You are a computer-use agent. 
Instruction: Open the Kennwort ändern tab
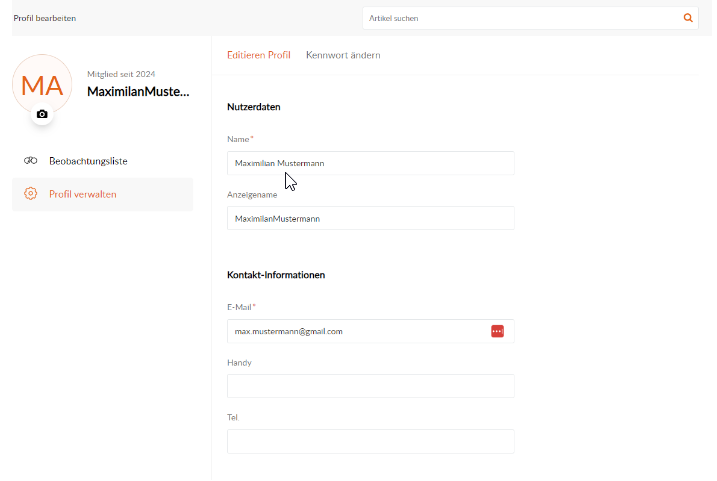343,55
